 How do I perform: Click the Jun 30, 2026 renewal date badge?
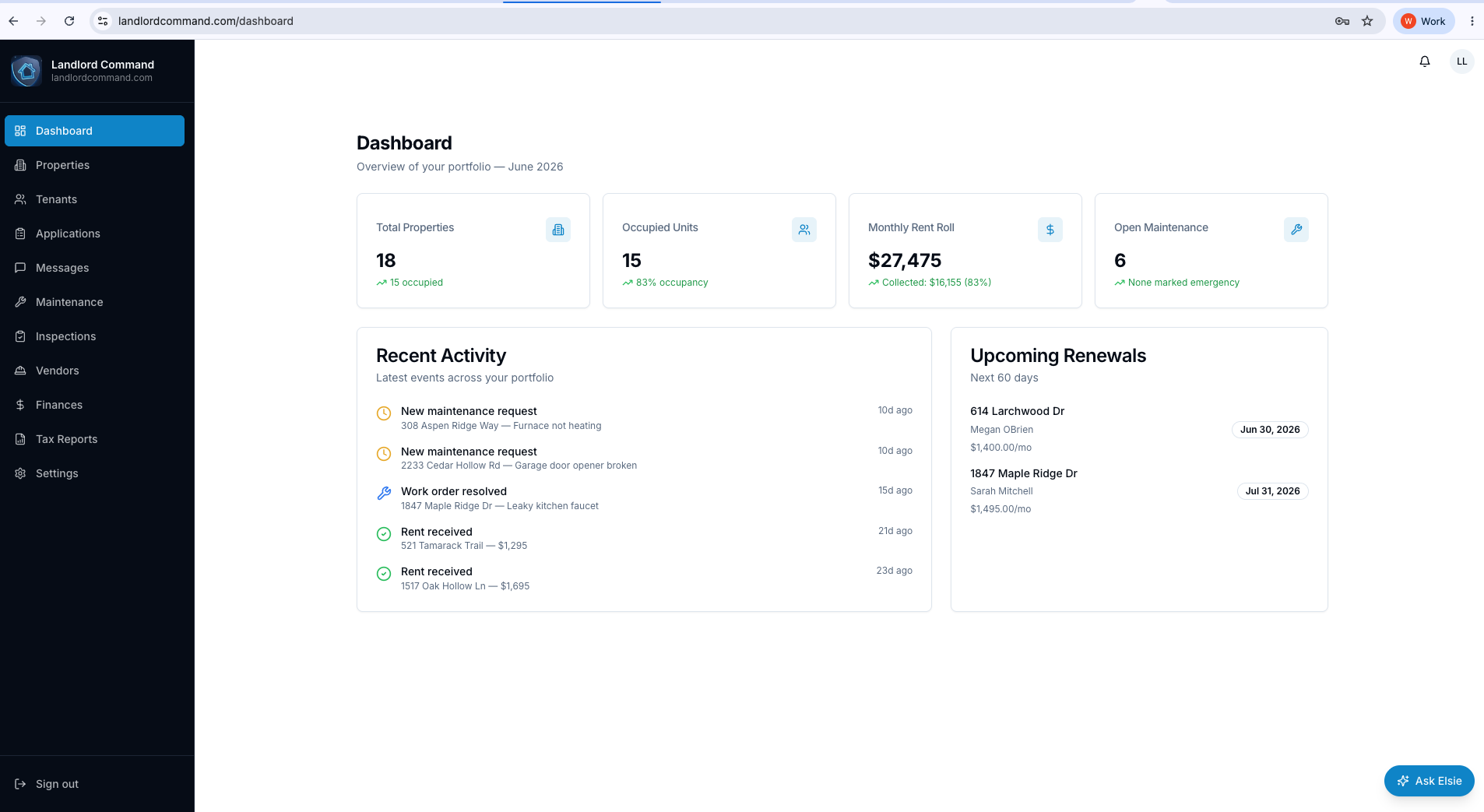(x=1270, y=430)
